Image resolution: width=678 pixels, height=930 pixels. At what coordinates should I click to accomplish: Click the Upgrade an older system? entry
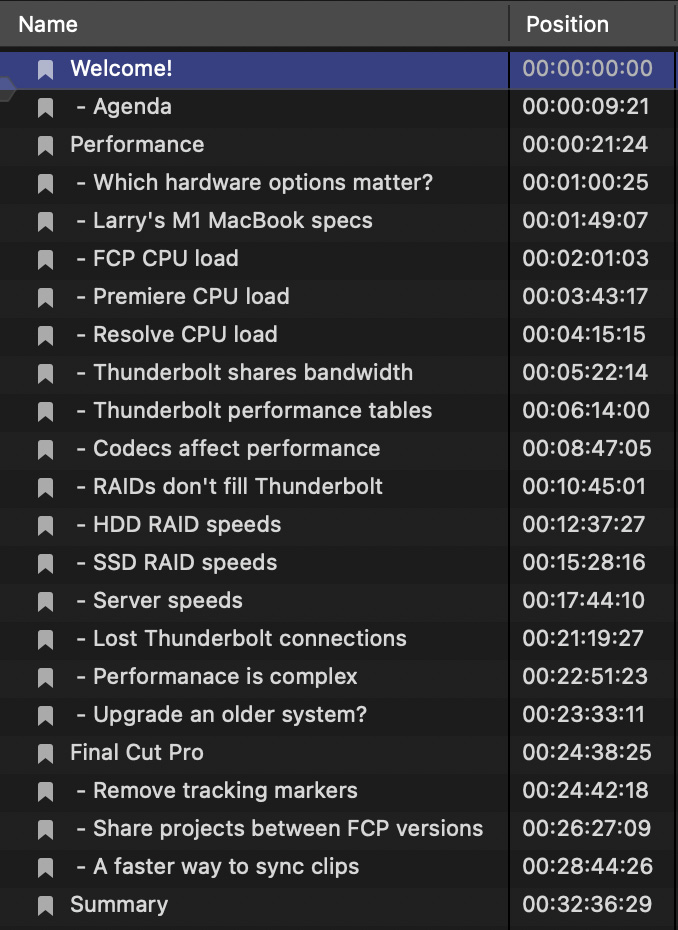pyautogui.click(x=339, y=714)
